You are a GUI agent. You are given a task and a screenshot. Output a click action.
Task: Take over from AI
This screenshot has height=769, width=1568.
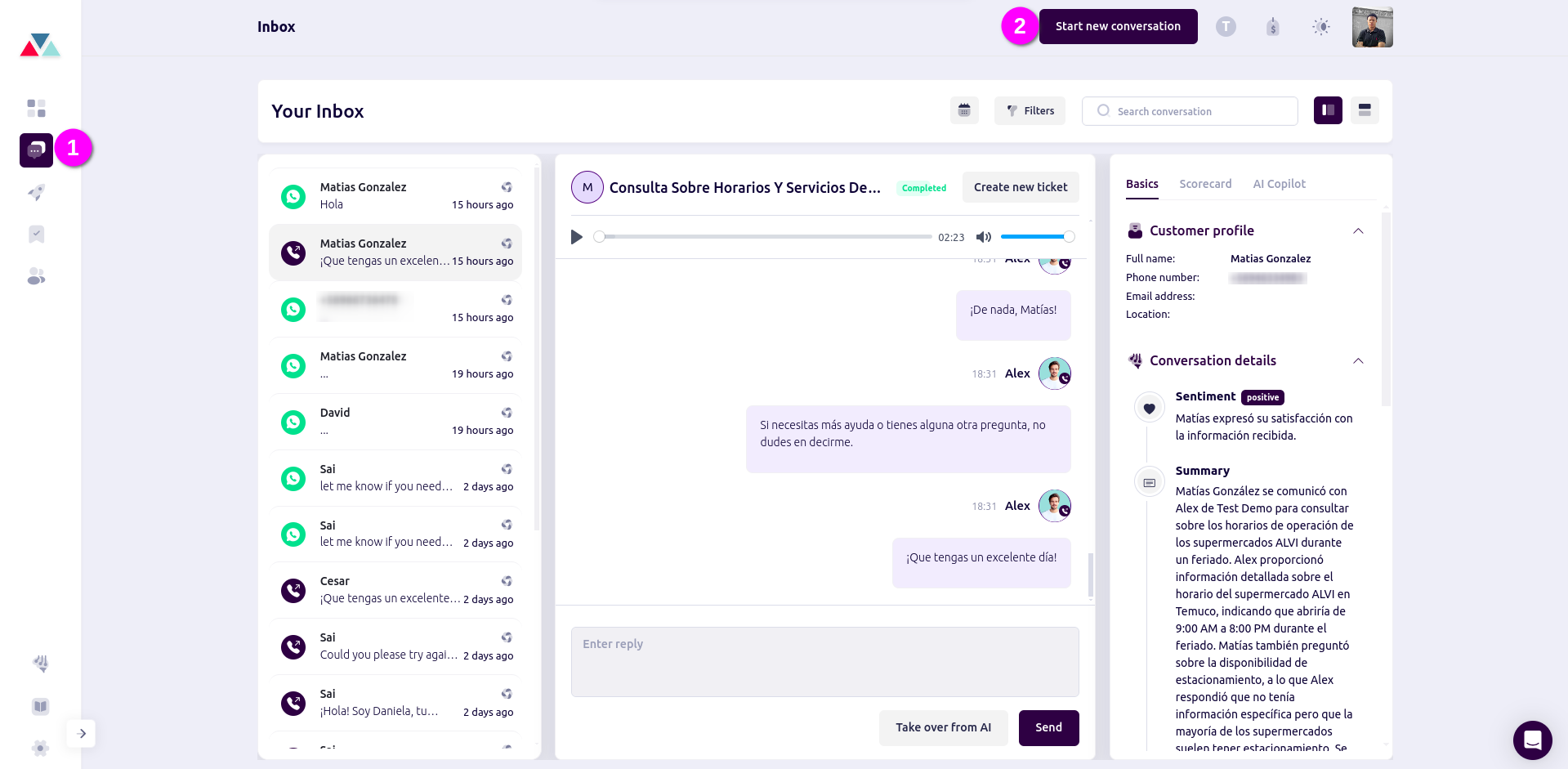[943, 727]
